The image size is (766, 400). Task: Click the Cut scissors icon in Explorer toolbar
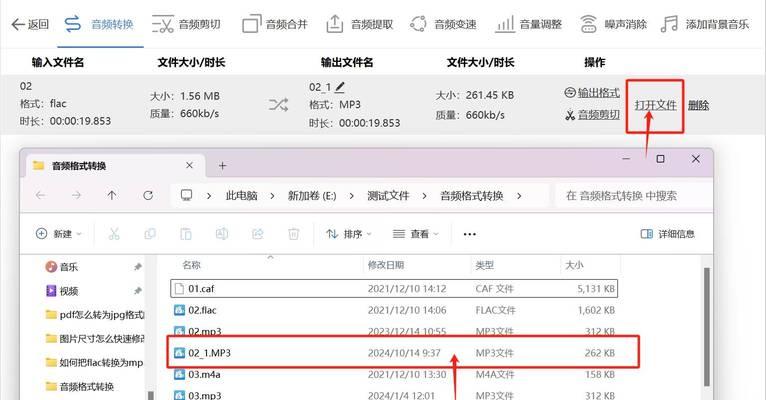(x=114, y=234)
